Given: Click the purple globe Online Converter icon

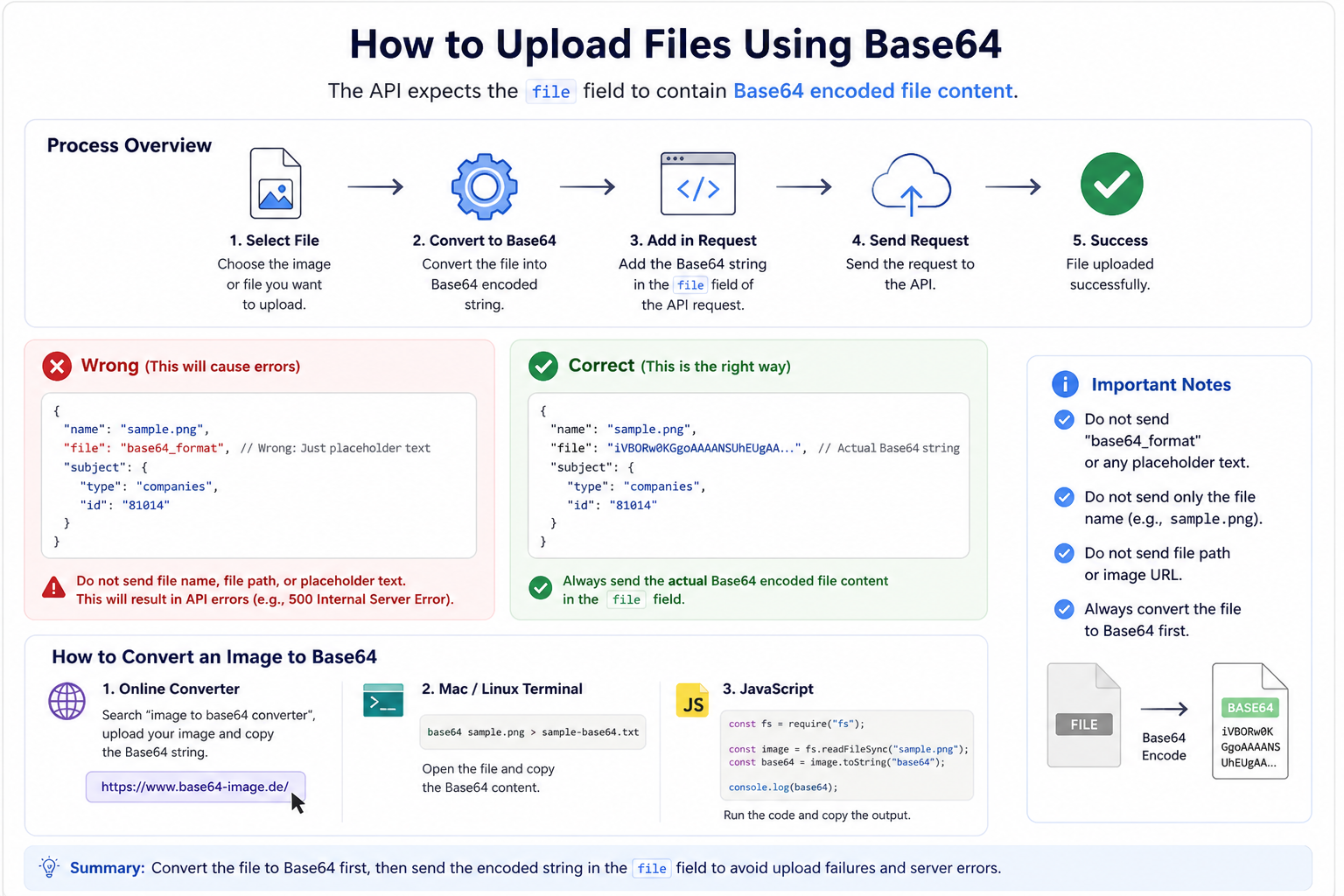Looking at the screenshot, I should point(66,701).
